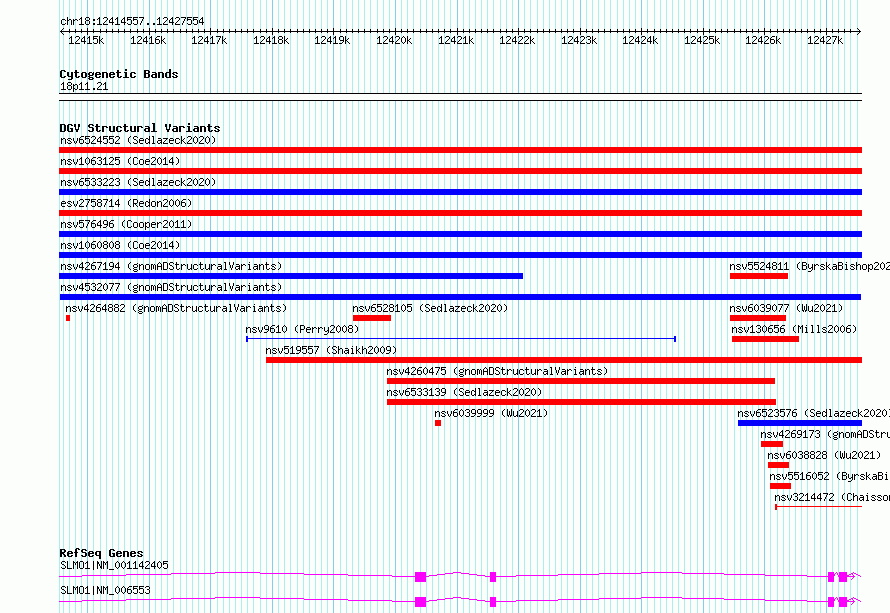890x613 pixels.
Task: Open the nsv130656 (Mills2006) label
Action: tap(794, 329)
